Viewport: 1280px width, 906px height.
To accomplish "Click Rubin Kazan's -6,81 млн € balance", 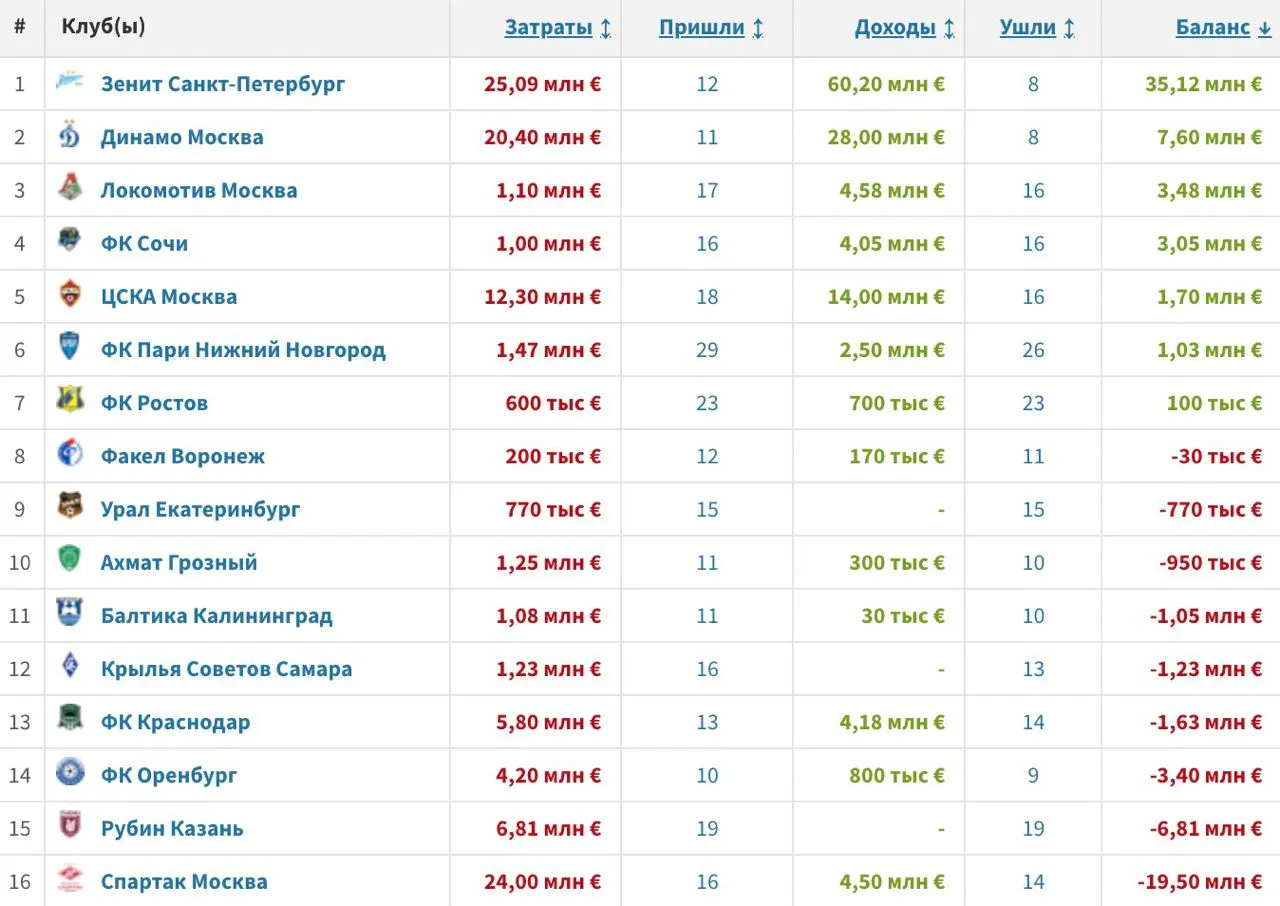I will pyautogui.click(x=1205, y=828).
